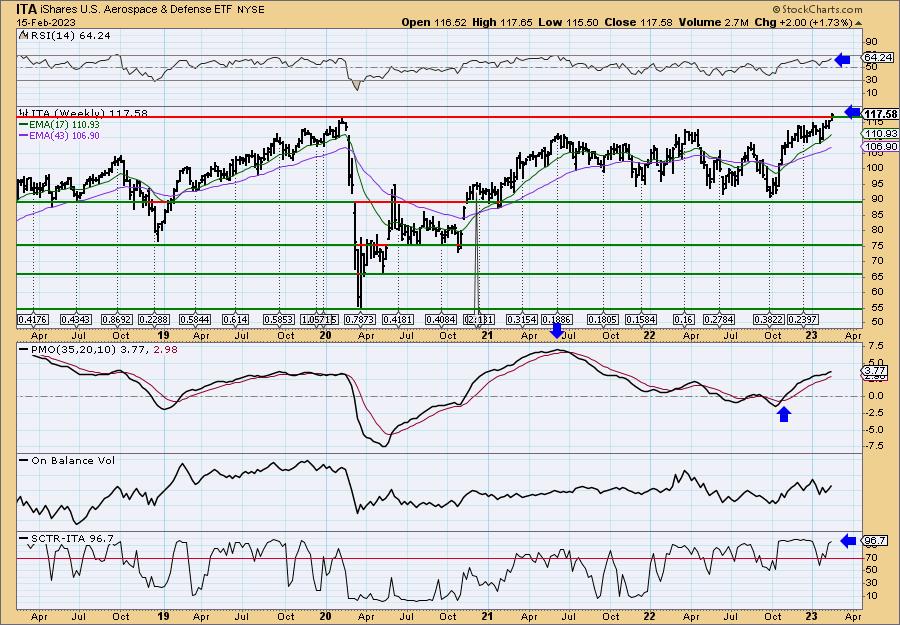Click the 3.77 PMO tag on right axis
The width and height of the screenshot is (900, 625).
tap(875, 371)
